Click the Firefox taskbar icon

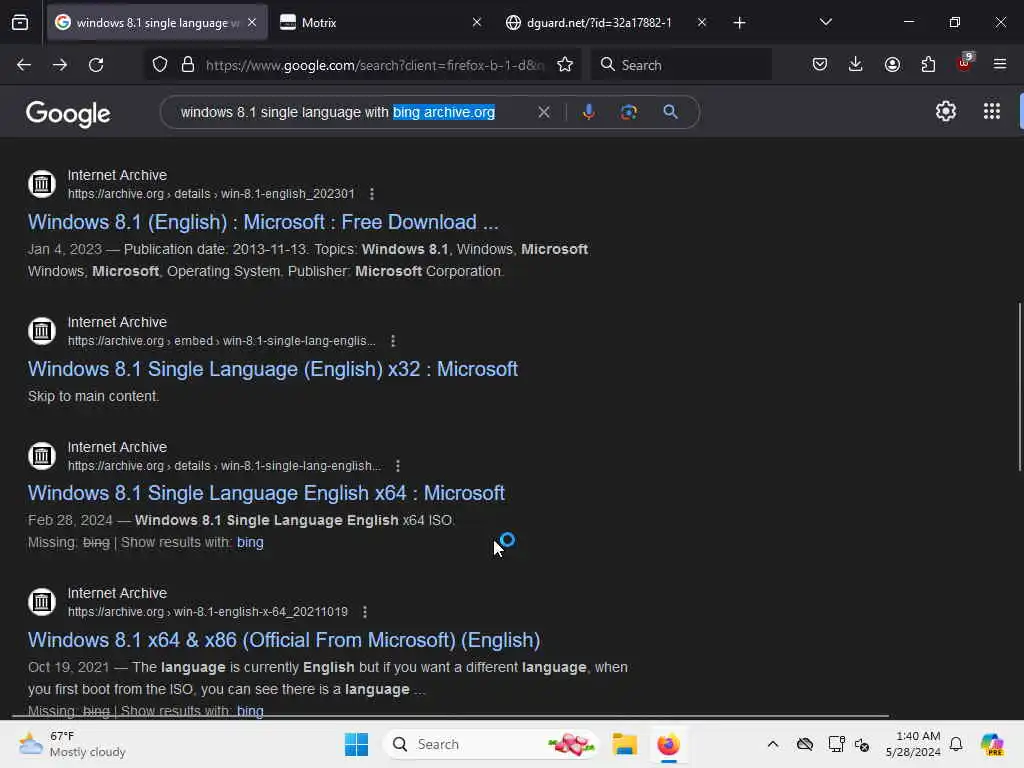tap(669, 744)
